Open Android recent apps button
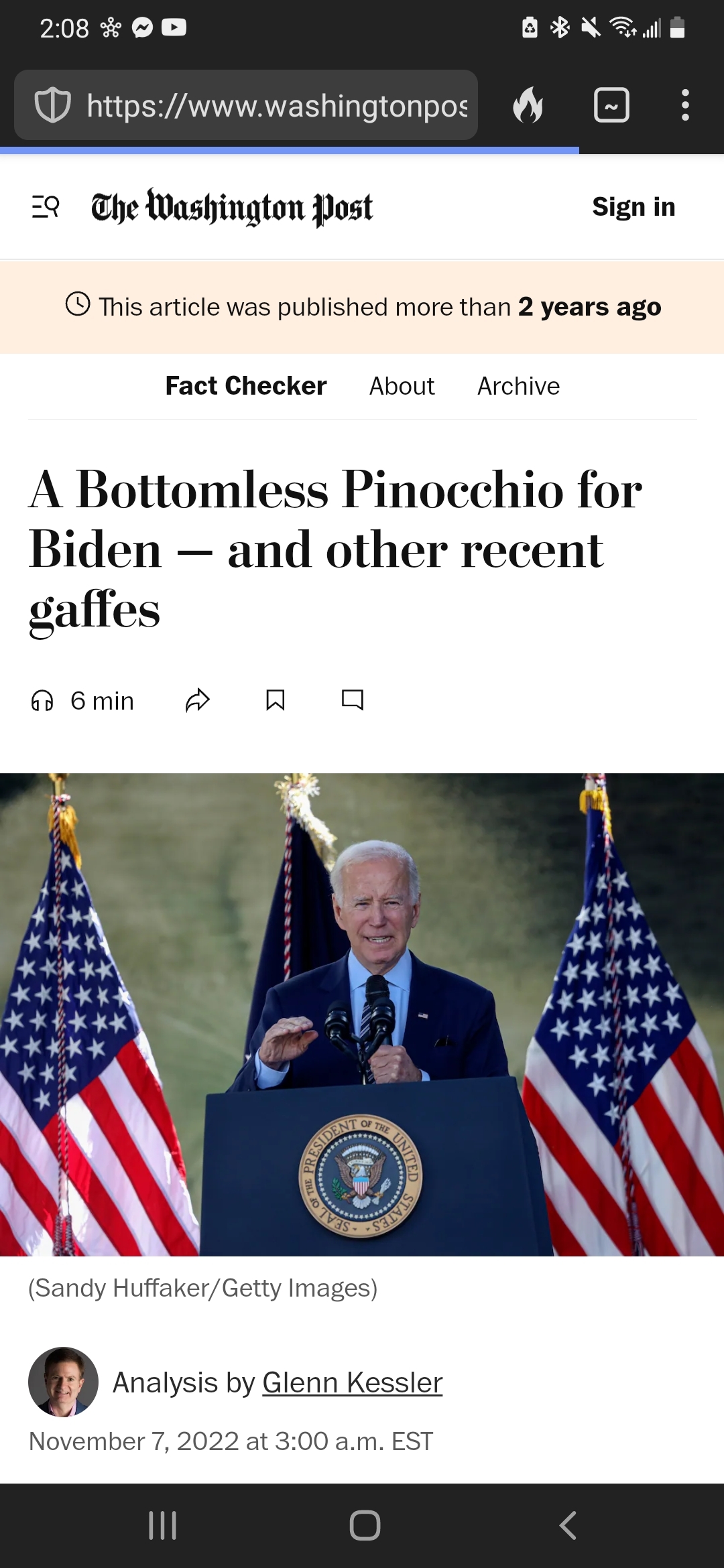The width and height of the screenshot is (724, 1568). pos(162,1526)
